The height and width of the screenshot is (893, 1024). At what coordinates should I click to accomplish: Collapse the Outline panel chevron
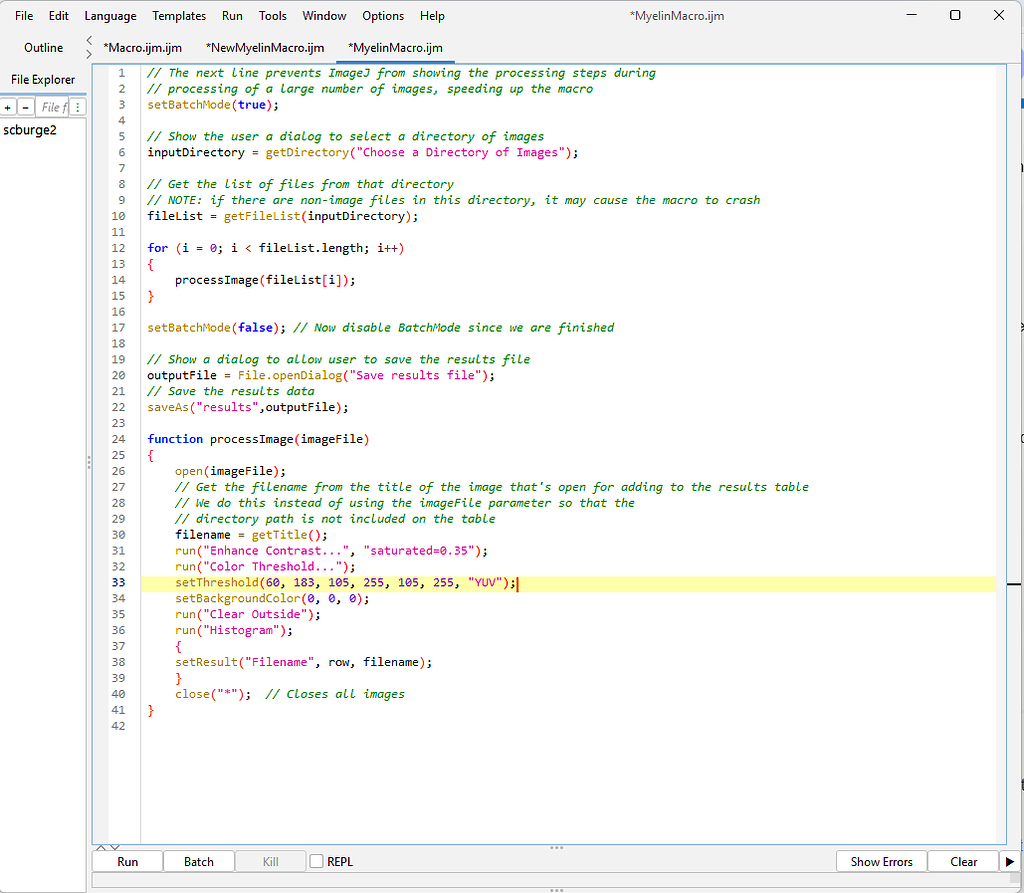(x=88, y=40)
